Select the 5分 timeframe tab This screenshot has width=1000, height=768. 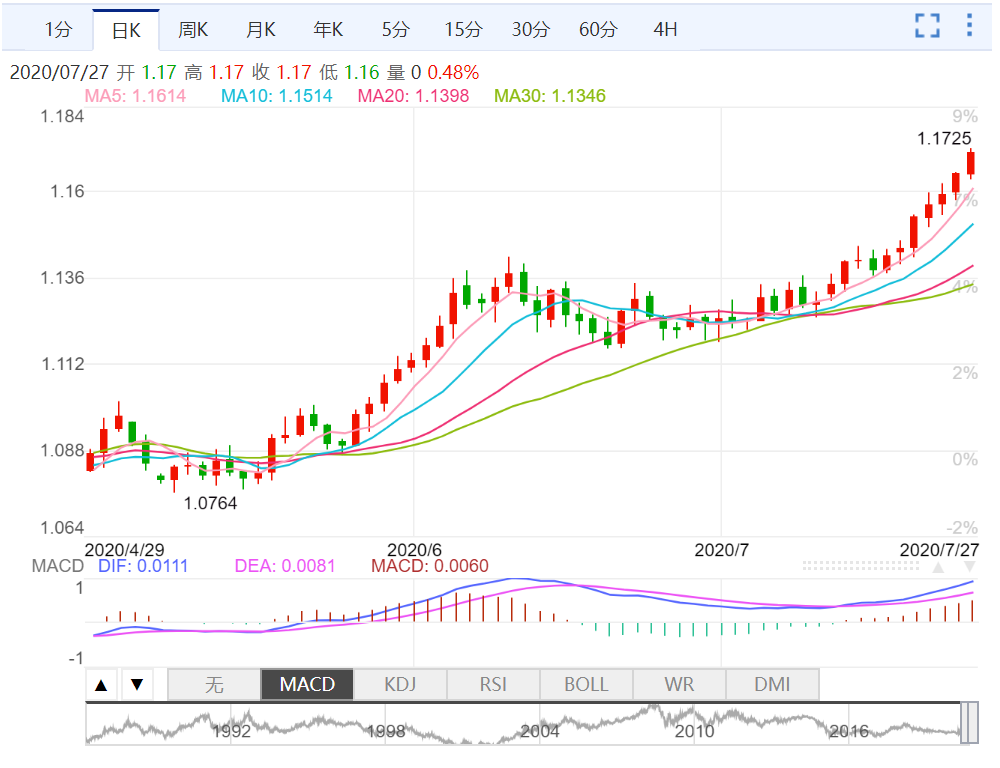pos(395,29)
